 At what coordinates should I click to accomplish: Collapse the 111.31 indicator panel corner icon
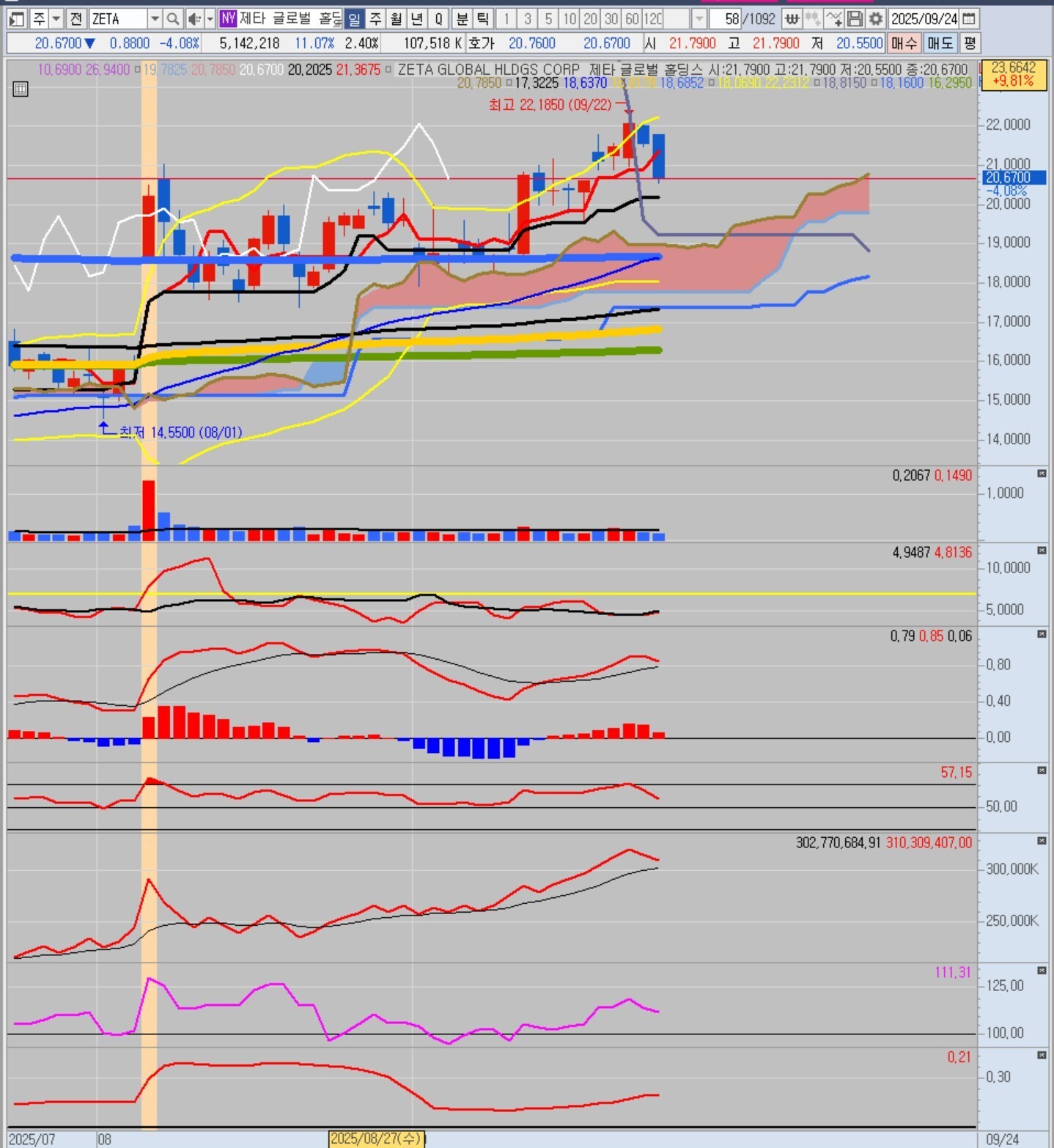(1042, 971)
